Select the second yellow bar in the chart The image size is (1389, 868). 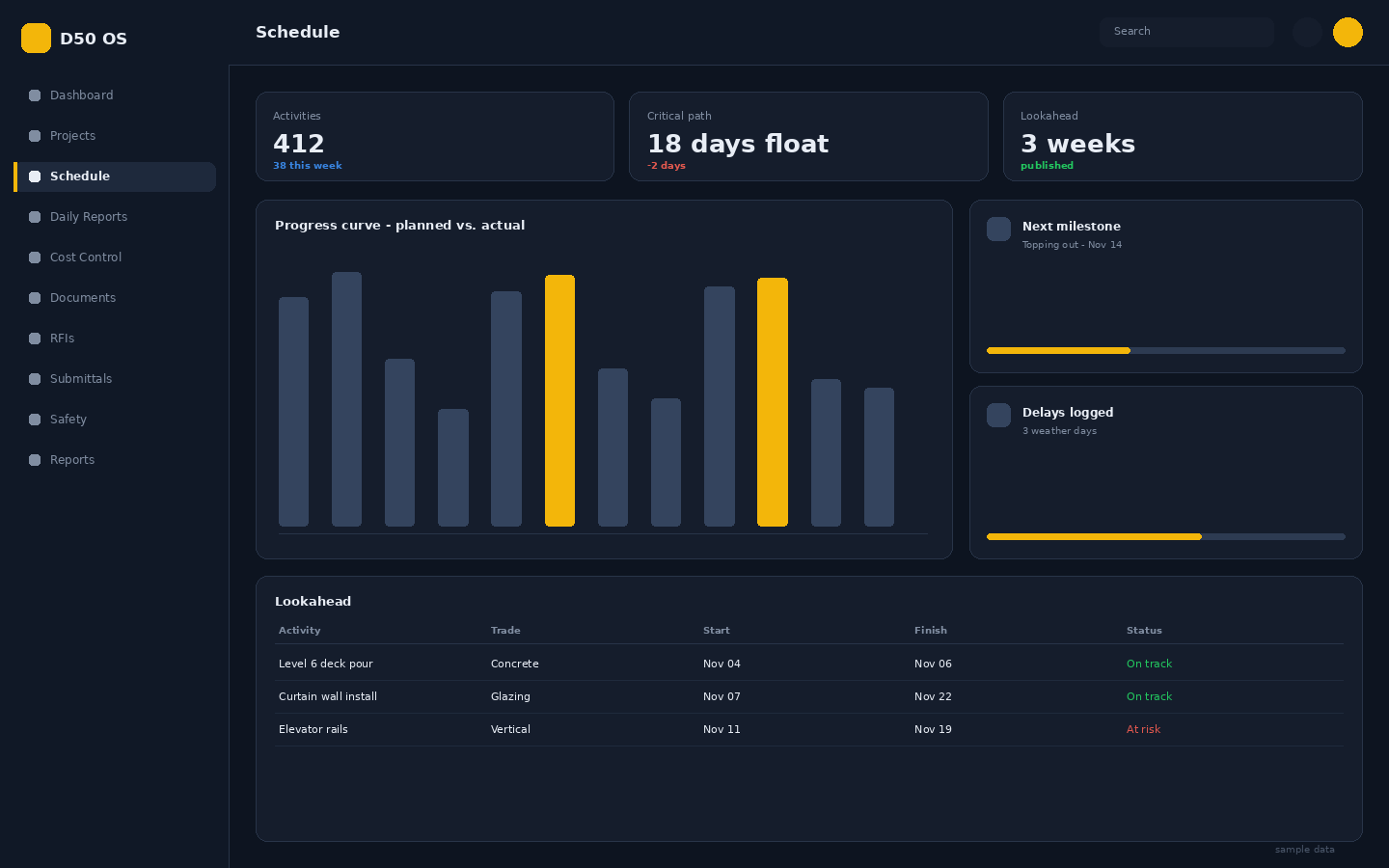point(773,402)
